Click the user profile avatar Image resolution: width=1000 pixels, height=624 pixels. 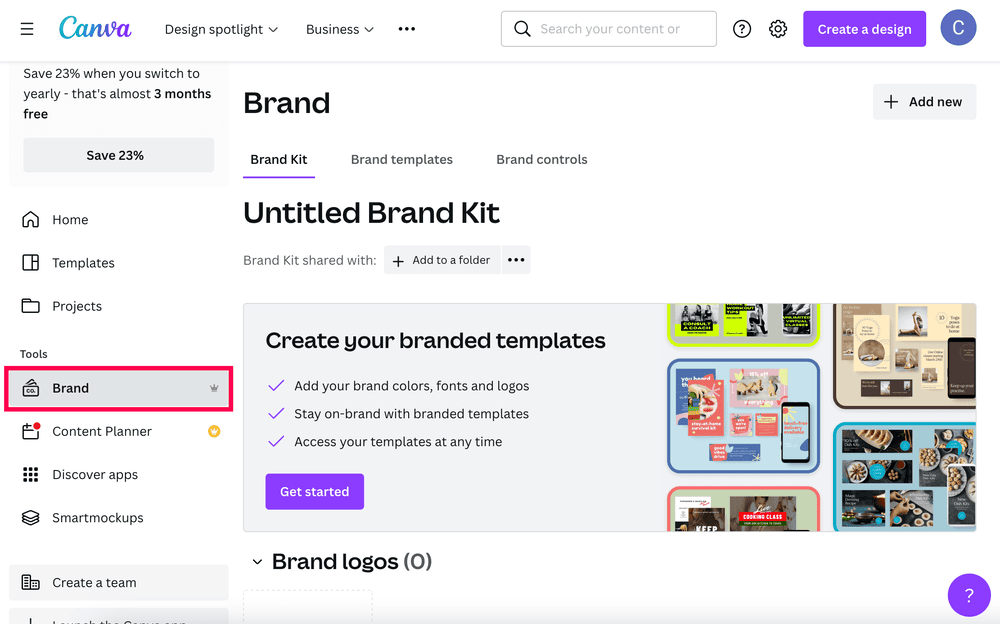958,29
